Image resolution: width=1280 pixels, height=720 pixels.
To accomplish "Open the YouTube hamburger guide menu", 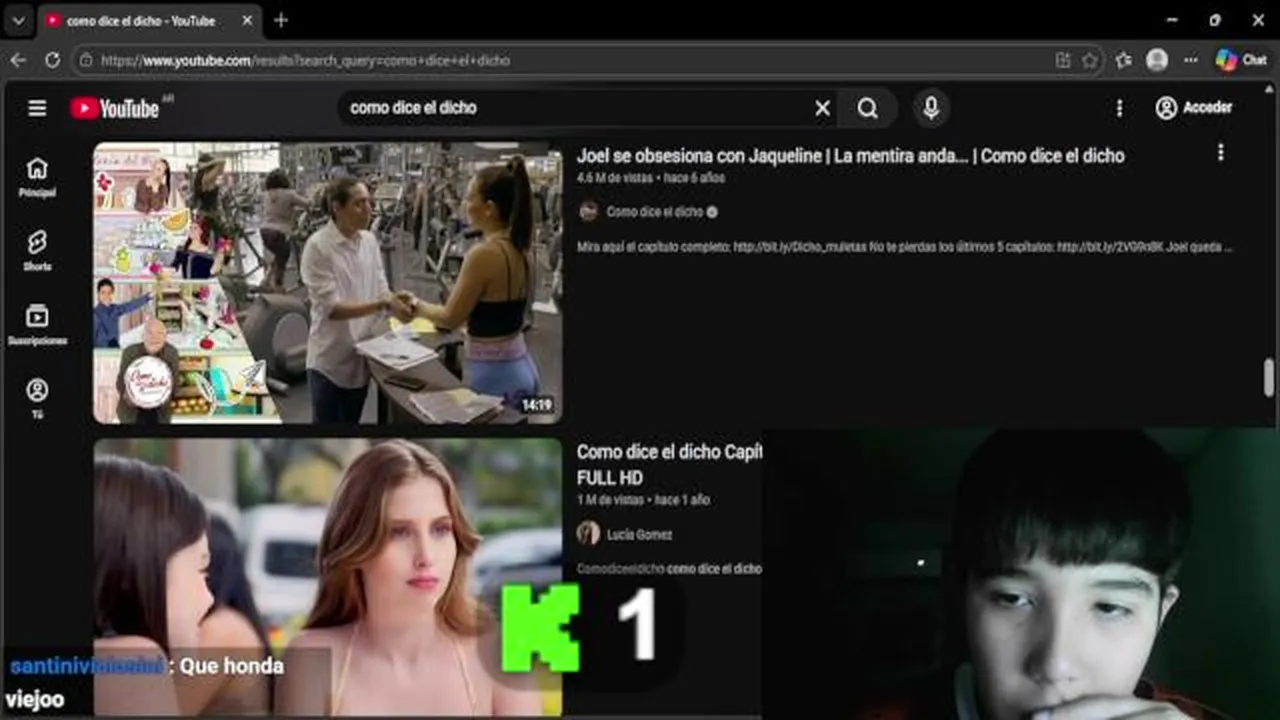I will 37,108.
